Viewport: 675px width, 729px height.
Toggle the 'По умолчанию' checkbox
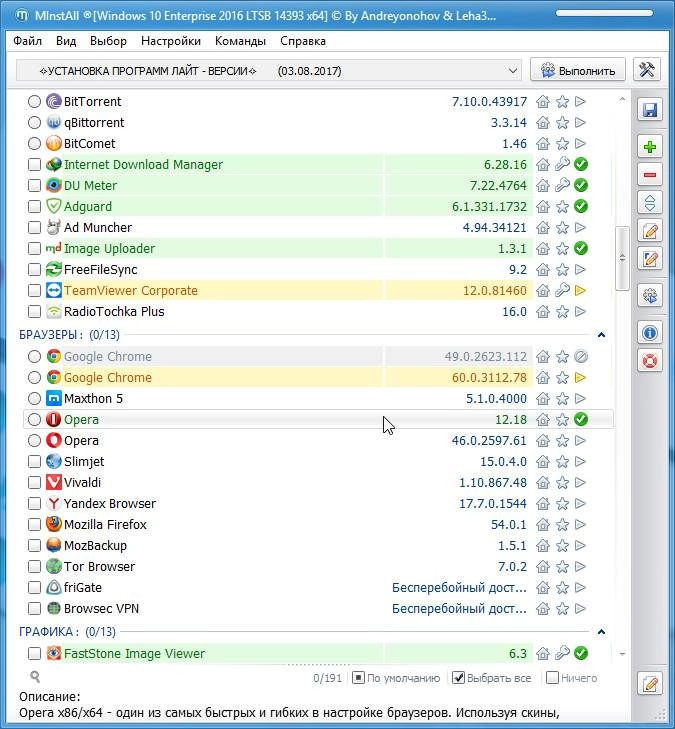(358, 678)
